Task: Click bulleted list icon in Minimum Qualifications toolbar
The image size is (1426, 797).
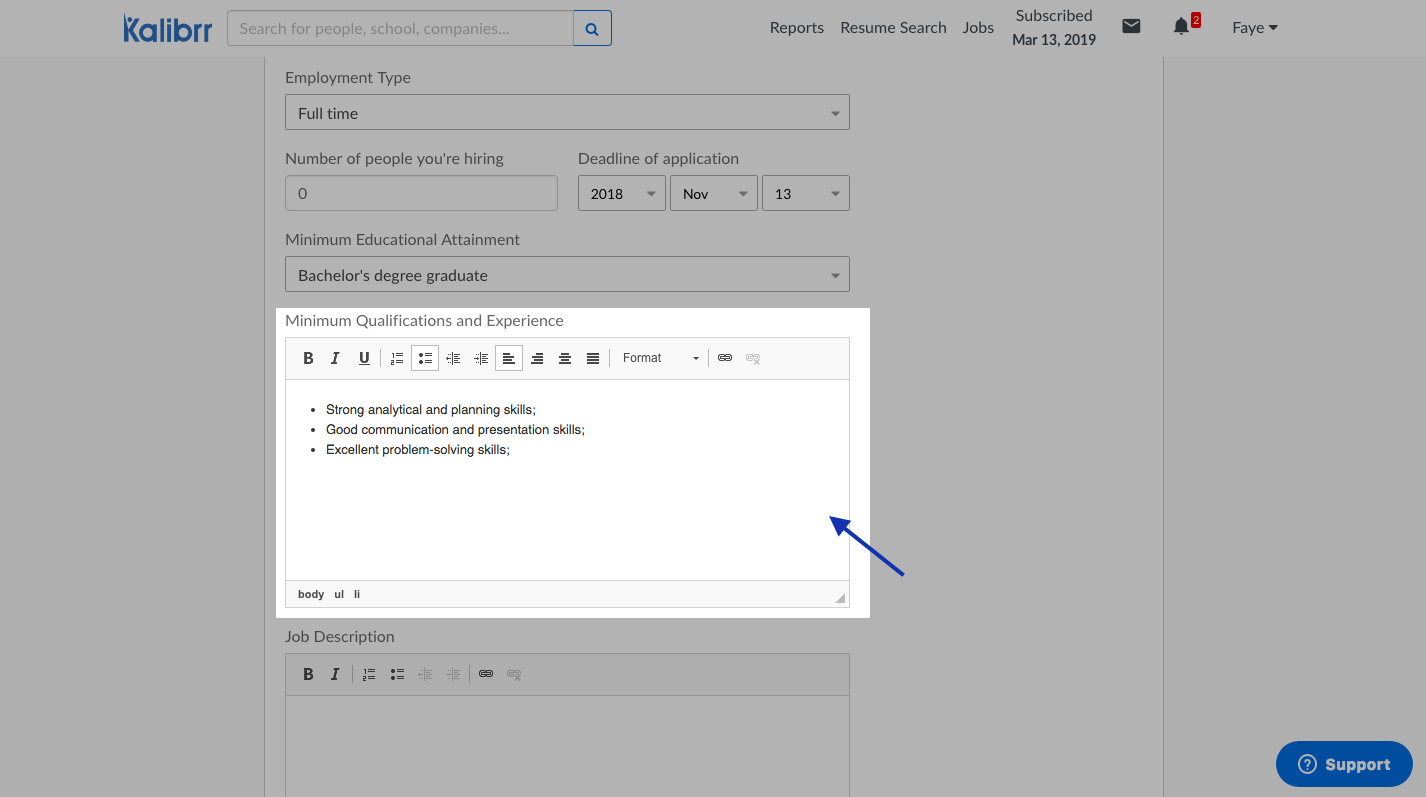Action: point(425,358)
